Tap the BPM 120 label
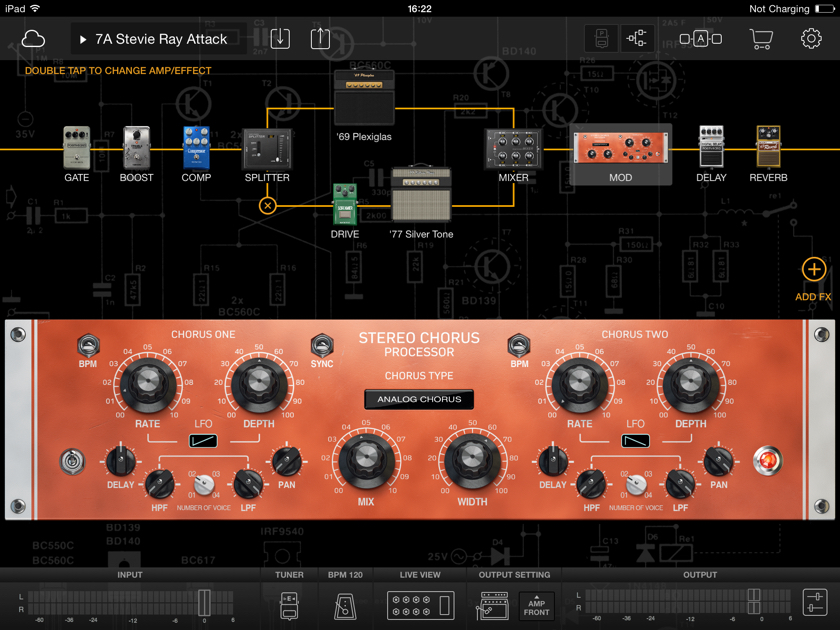 tap(345, 575)
